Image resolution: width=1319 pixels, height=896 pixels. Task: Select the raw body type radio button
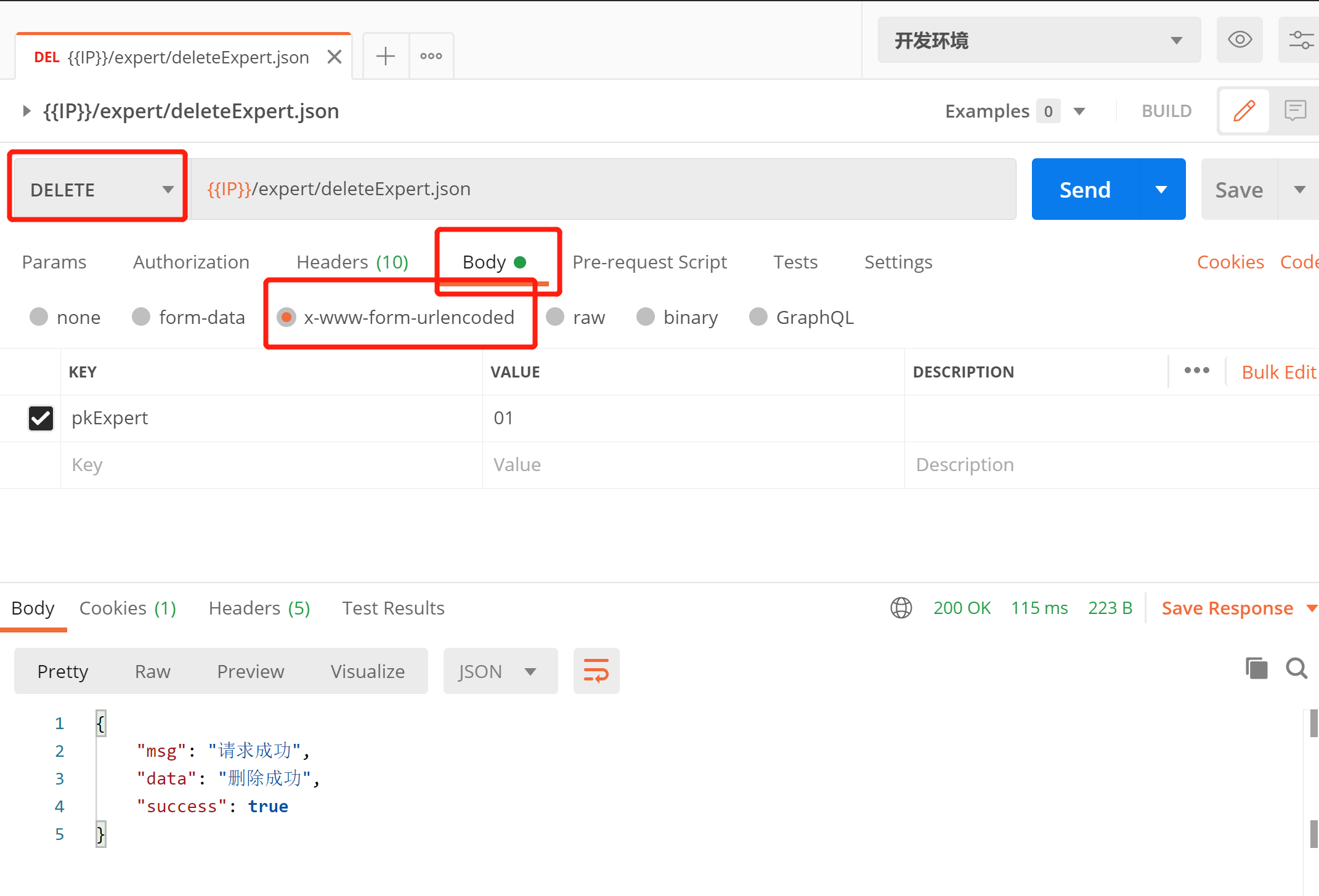(555, 317)
